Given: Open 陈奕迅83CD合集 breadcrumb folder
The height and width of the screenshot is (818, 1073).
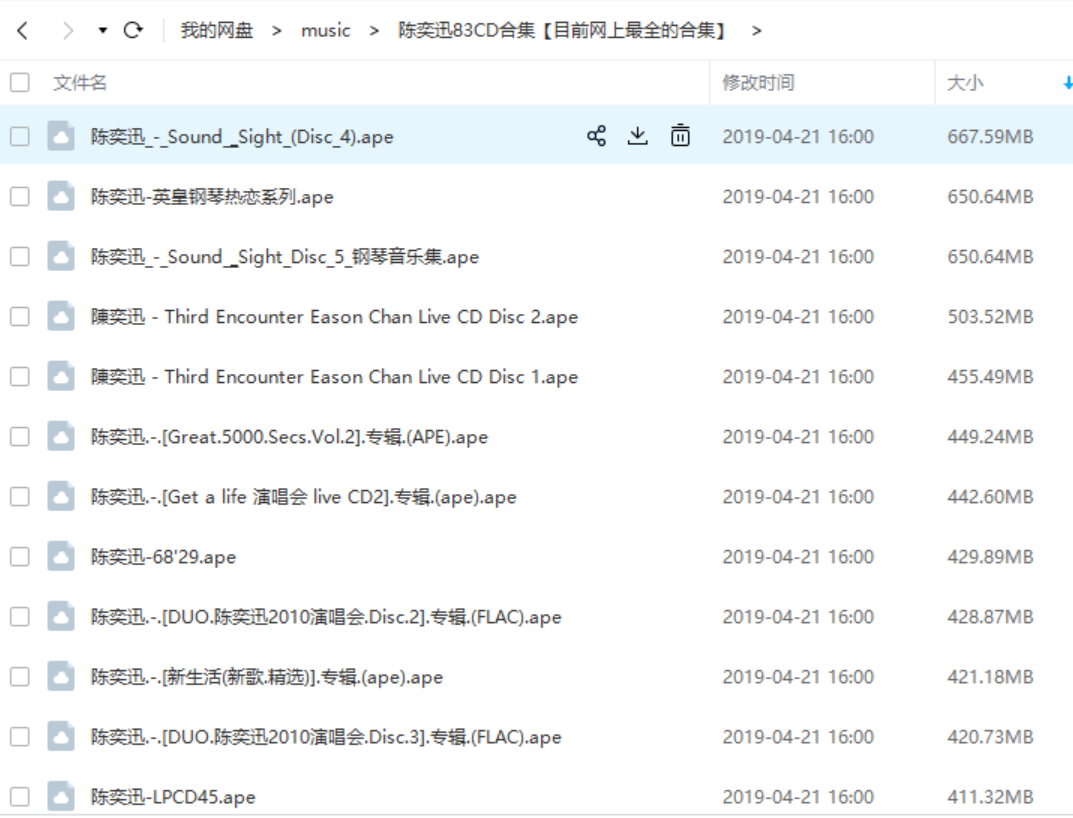Looking at the screenshot, I should tap(562, 30).
